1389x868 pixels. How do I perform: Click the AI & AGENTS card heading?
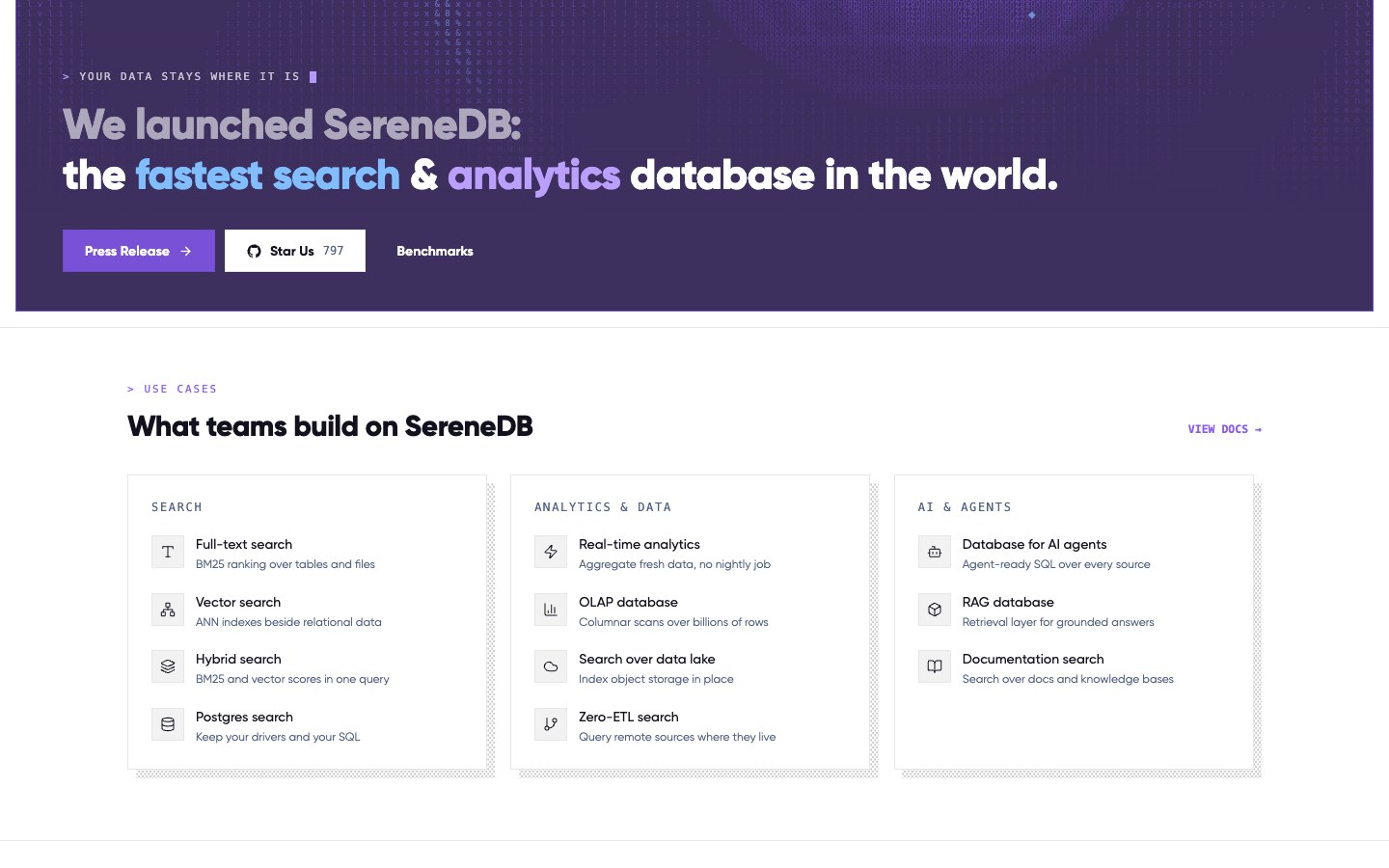[x=965, y=507]
